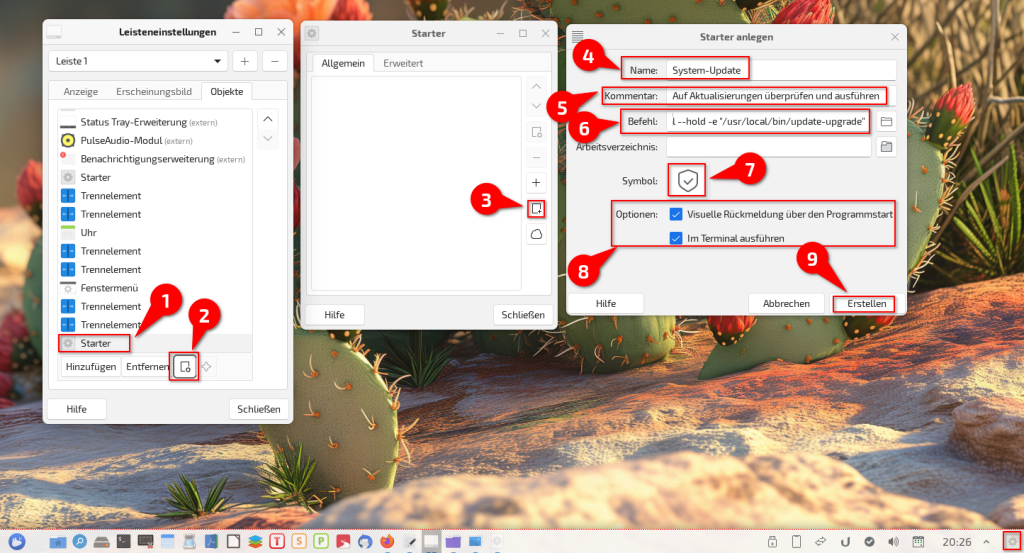Choose folder for Arbeitsverzeichnis field
The image size is (1024, 553).
click(886, 147)
